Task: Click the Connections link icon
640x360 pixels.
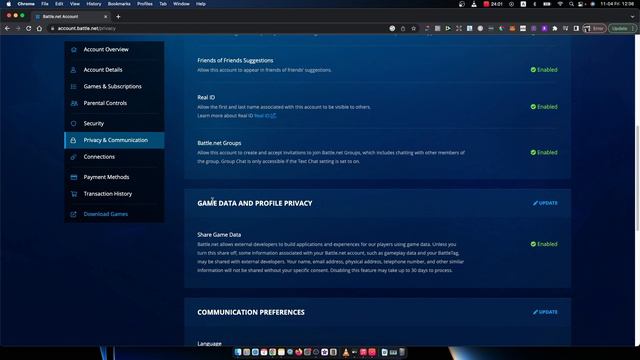Action: point(73,157)
